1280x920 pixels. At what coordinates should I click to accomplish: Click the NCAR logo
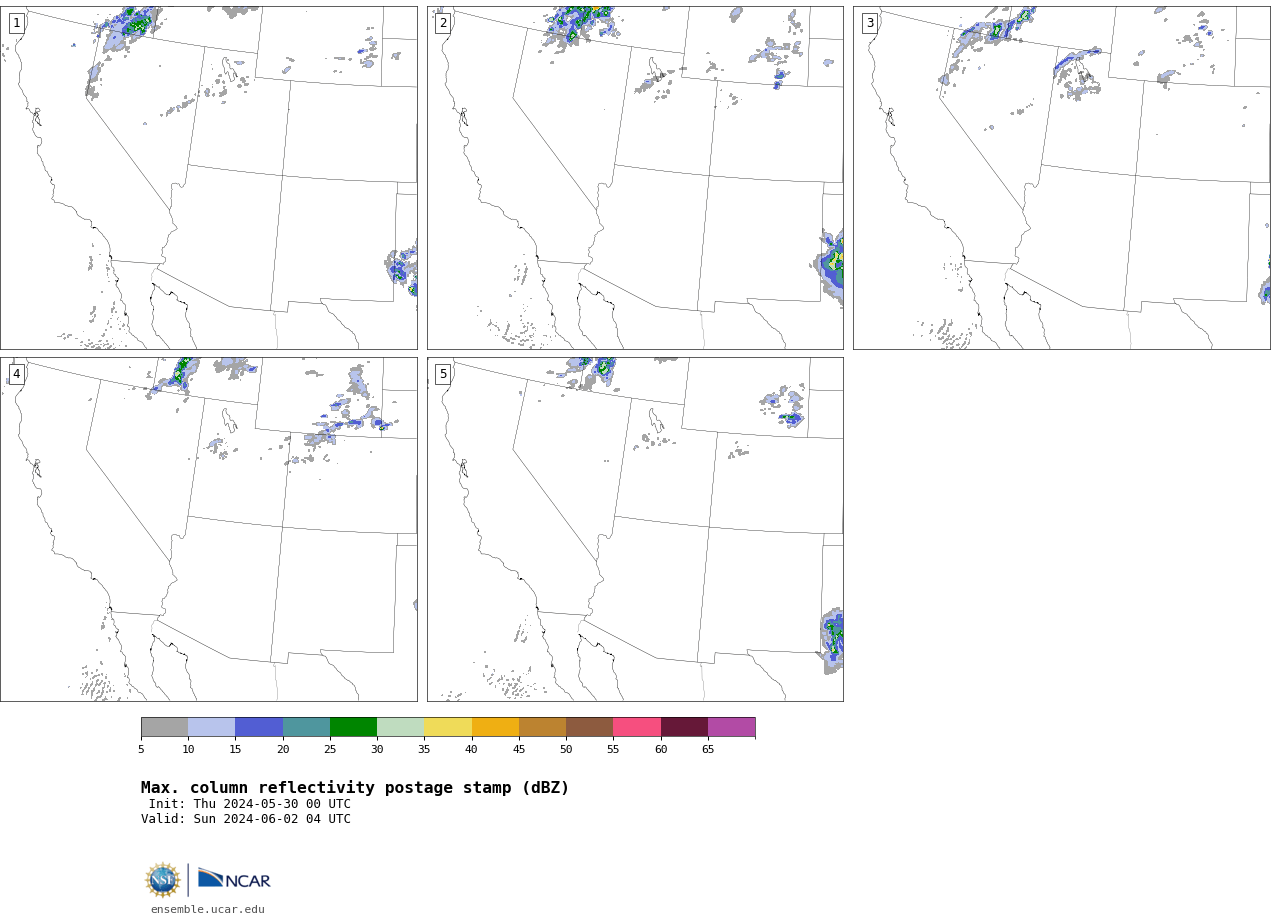[x=234, y=879]
